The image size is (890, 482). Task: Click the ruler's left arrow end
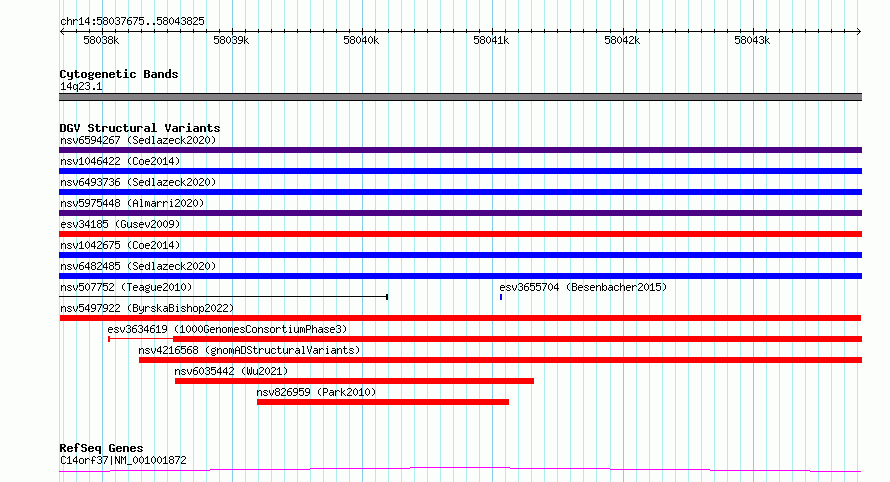coord(62,32)
